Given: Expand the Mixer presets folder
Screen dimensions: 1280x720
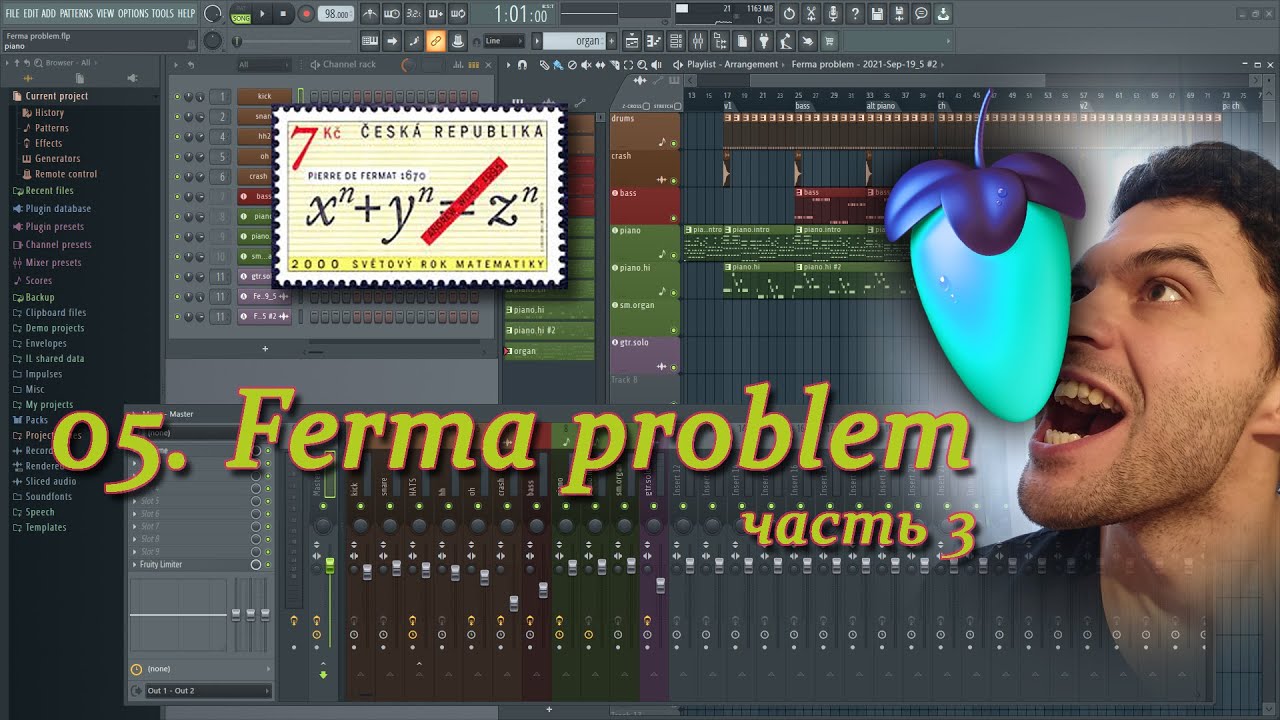Looking at the screenshot, I should [47, 262].
